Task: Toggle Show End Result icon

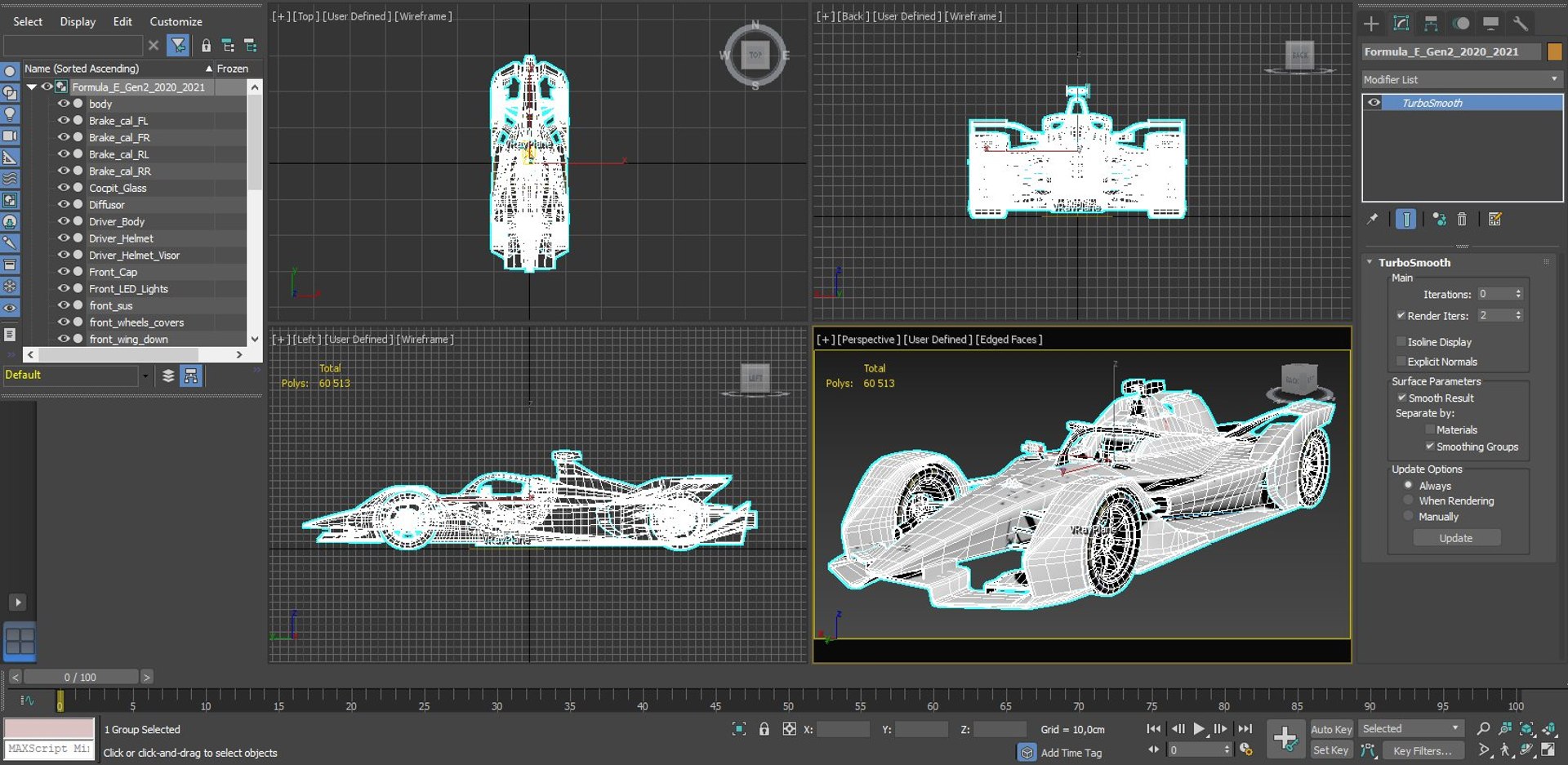Action: pyautogui.click(x=1405, y=219)
